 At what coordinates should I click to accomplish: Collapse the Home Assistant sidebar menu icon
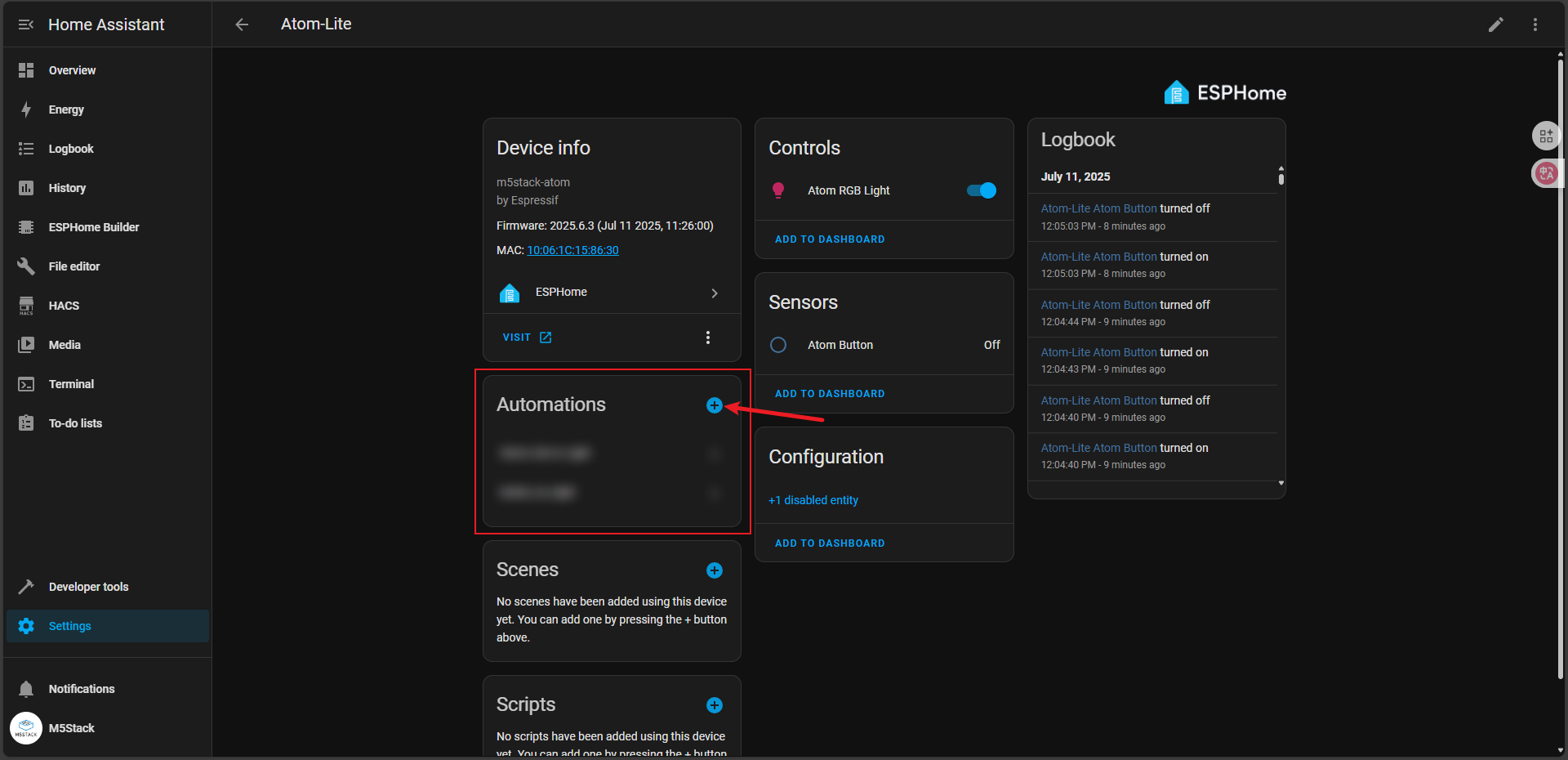(26, 25)
